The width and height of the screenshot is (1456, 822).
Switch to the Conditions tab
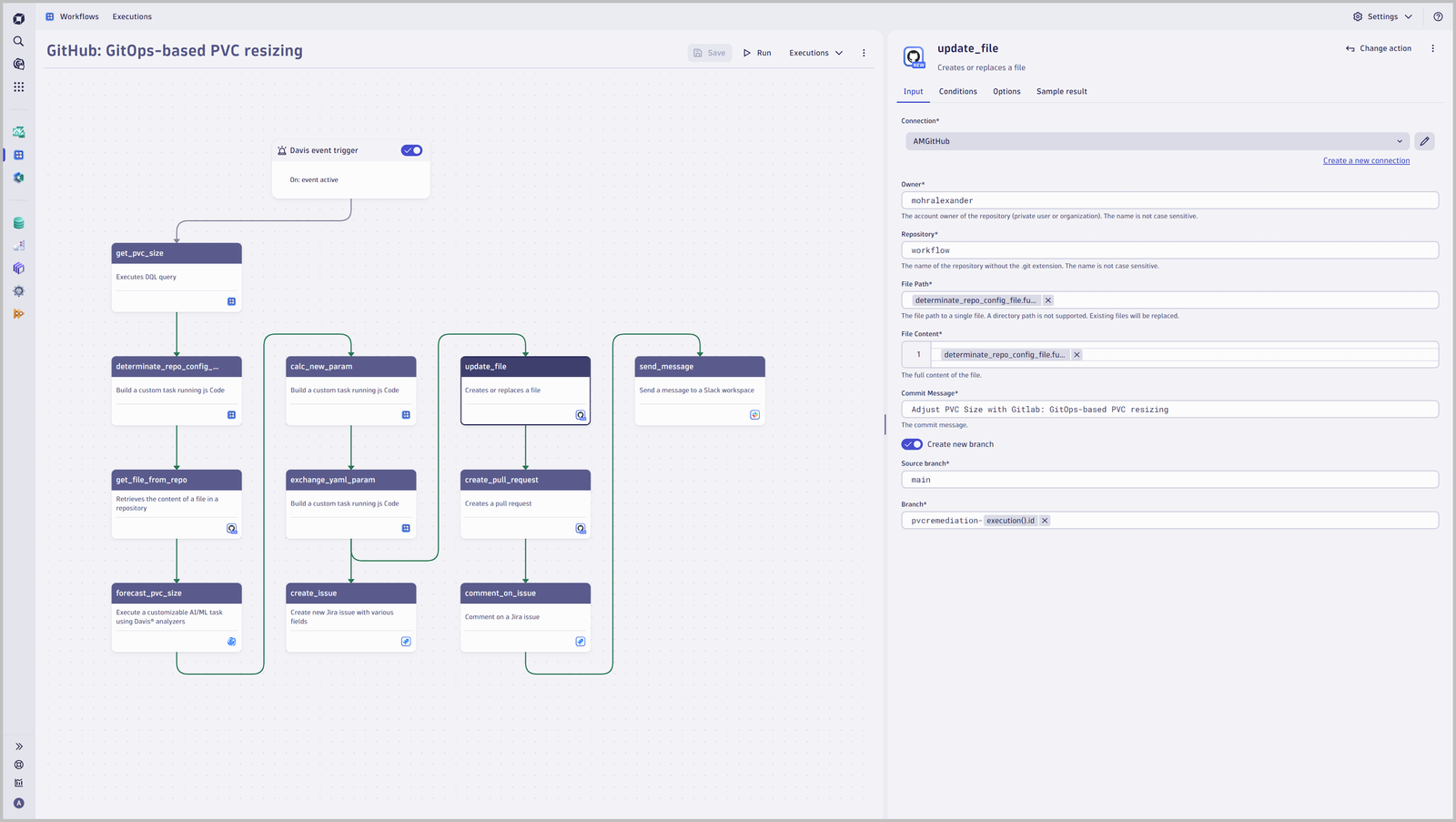[958, 92]
